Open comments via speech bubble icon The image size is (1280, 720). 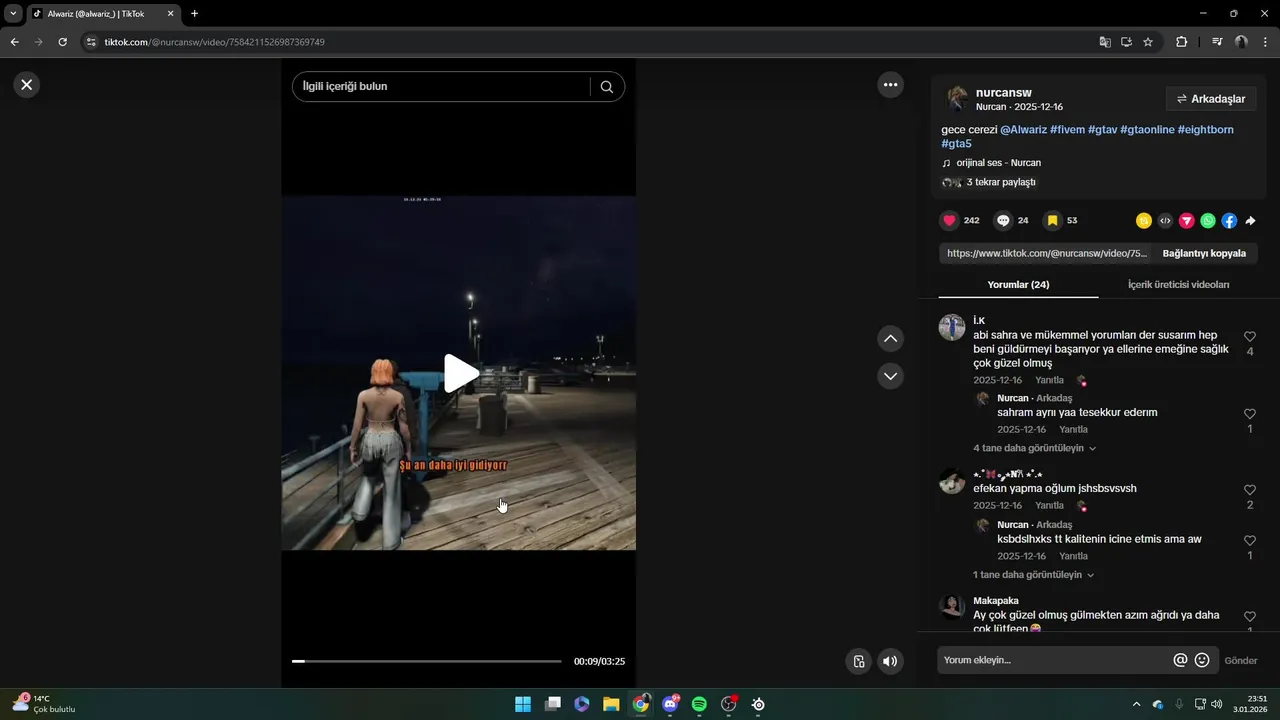click(1003, 221)
